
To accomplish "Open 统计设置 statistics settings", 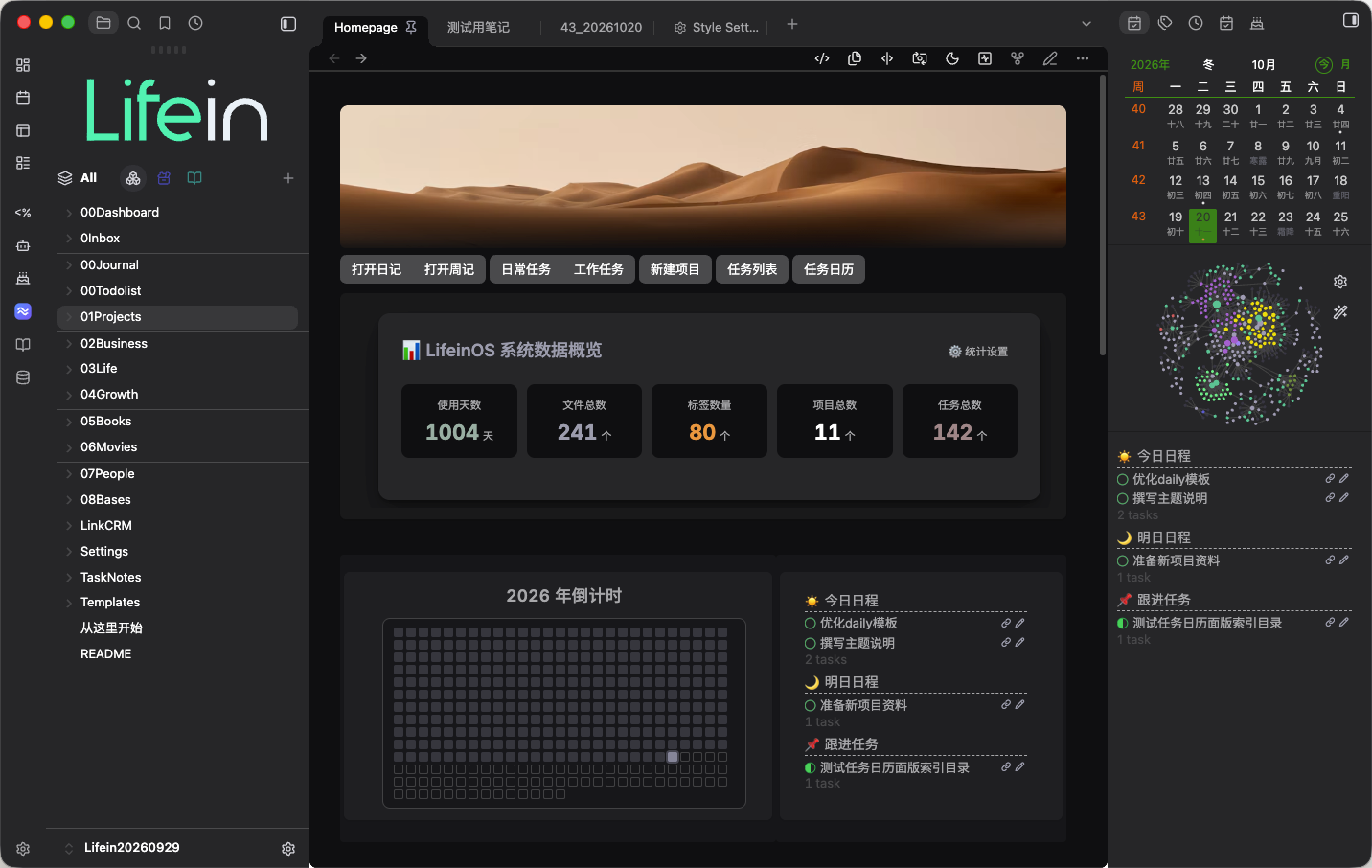I will point(978,352).
